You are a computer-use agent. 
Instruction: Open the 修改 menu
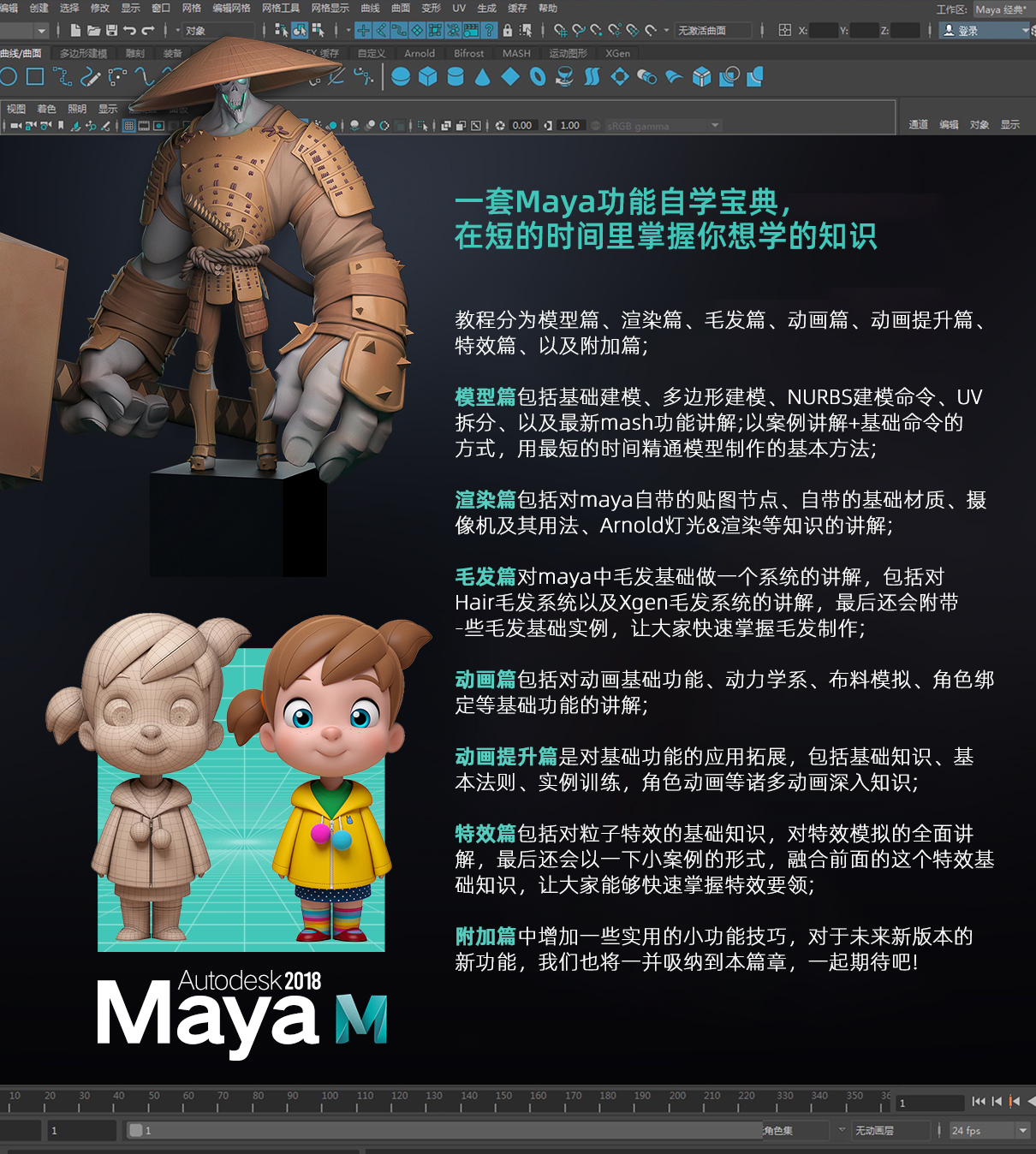click(100, 9)
